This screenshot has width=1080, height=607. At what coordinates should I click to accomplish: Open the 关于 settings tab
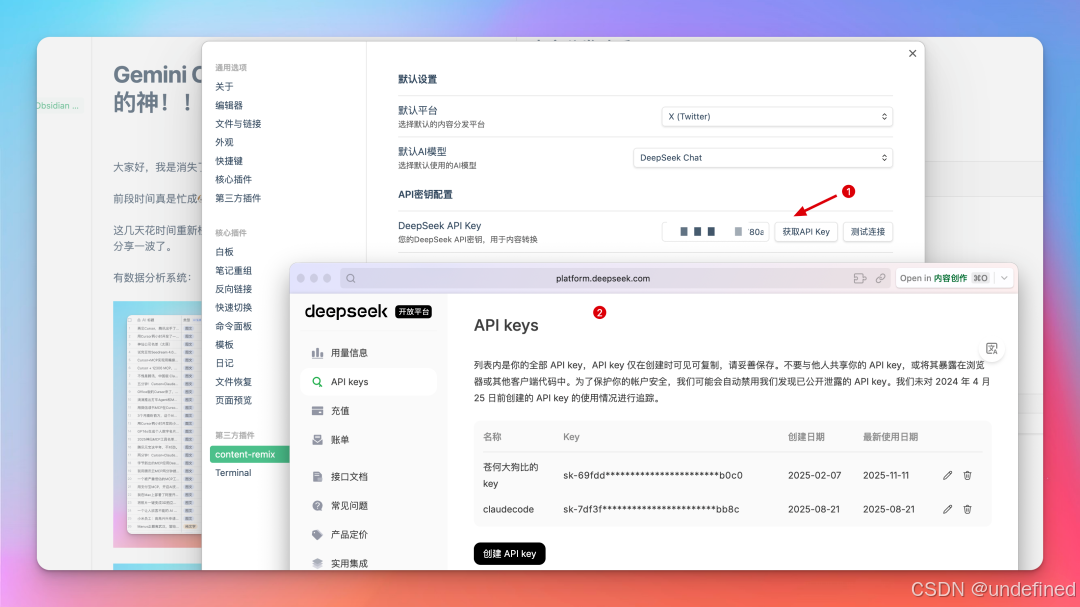pyautogui.click(x=224, y=87)
